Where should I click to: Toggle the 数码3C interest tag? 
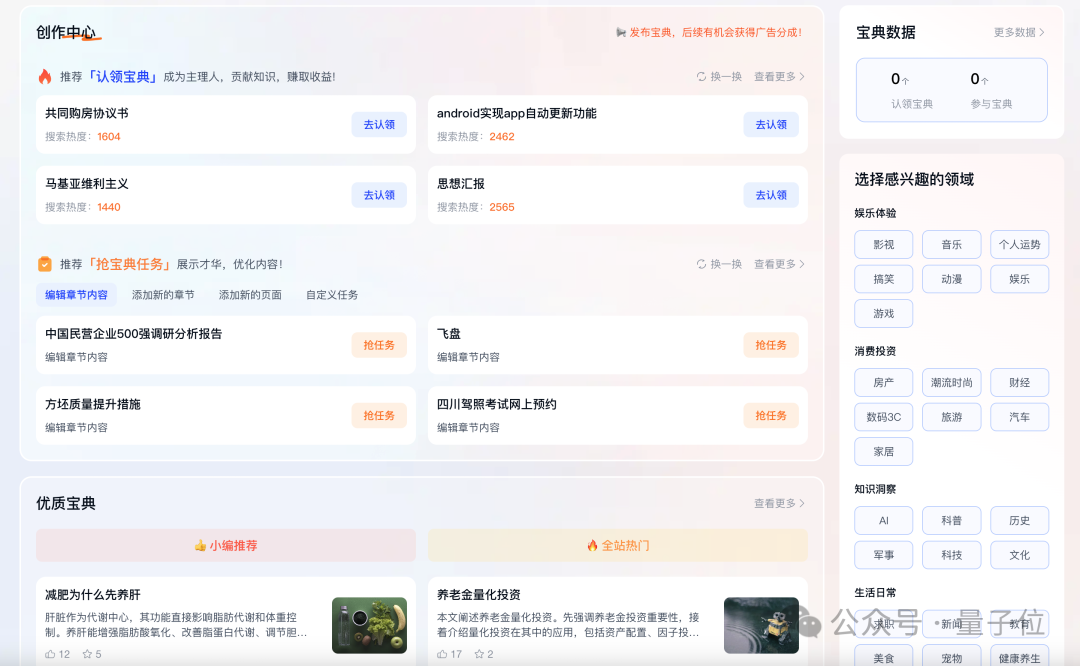pos(884,417)
